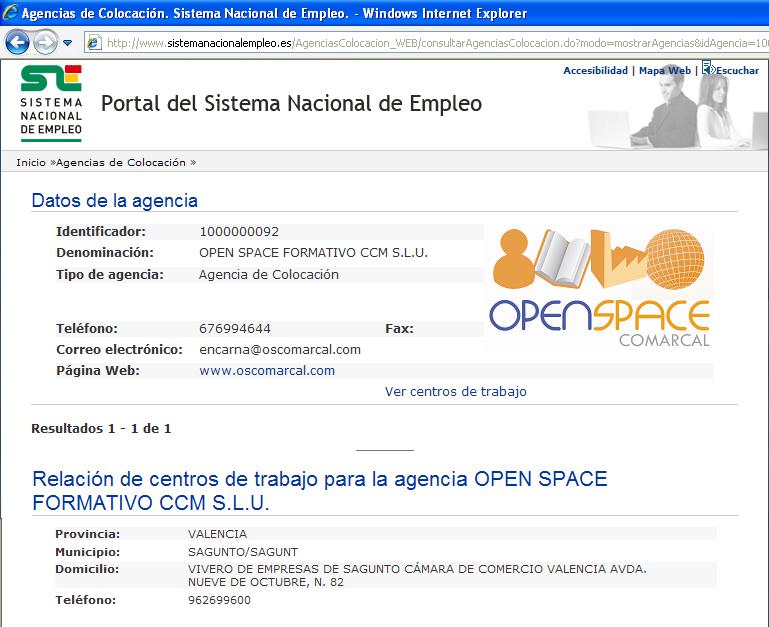Viewport: 769px width, 627px height.
Task: Click the Agencia de Colocación type value
Action: pyautogui.click(x=269, y=275)
